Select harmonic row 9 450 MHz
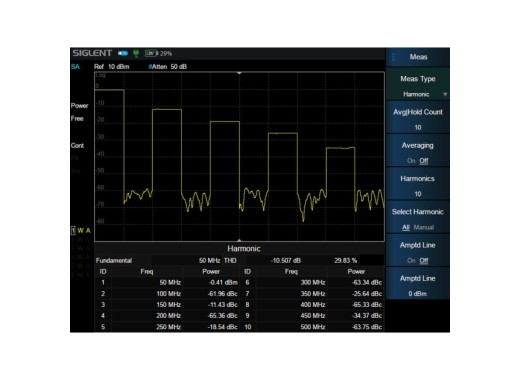Viewport: 520px width, 380px height. click(x=313, y=316)
